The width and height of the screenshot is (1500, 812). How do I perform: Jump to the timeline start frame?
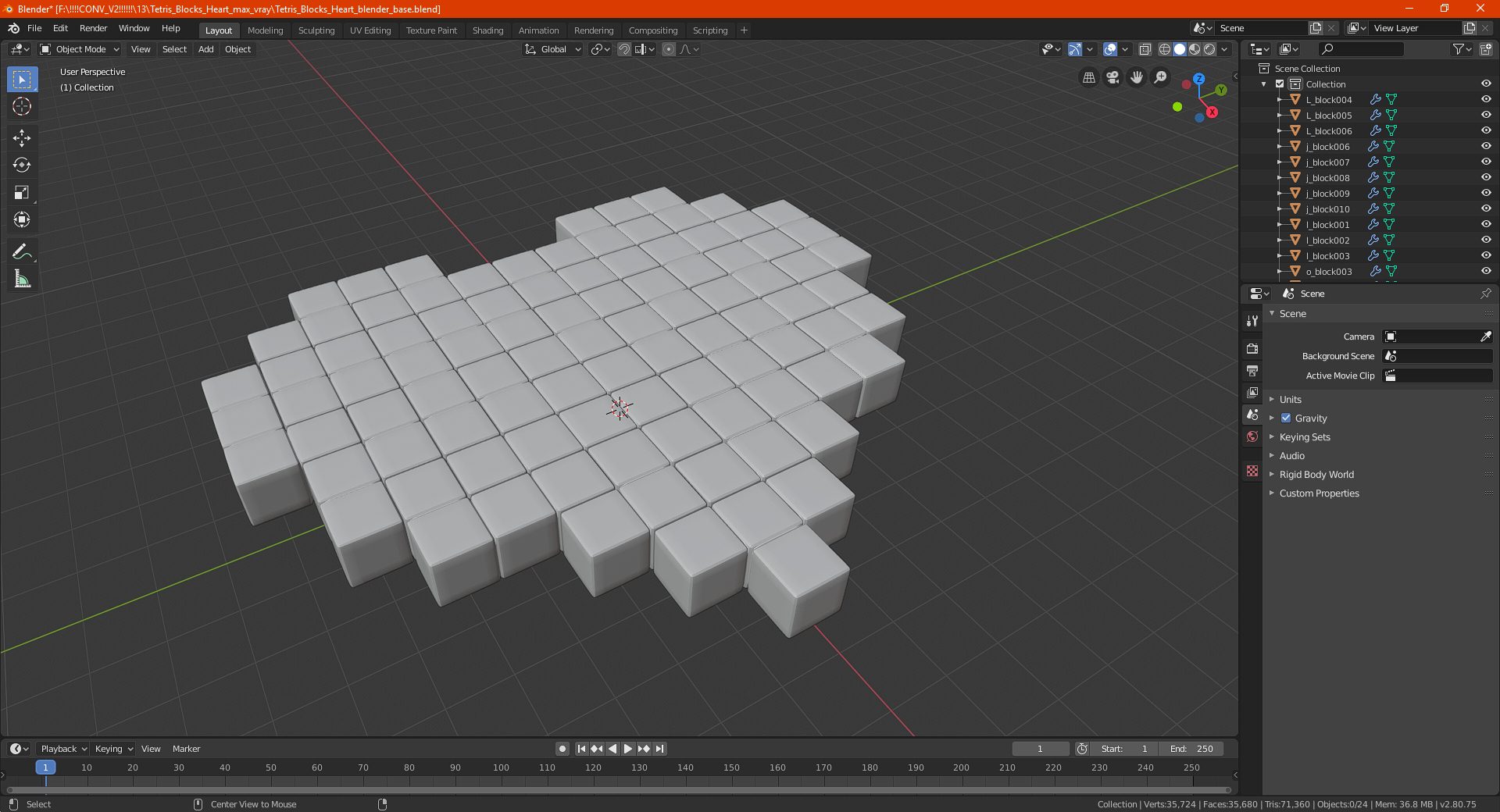[x=581, y=749]
